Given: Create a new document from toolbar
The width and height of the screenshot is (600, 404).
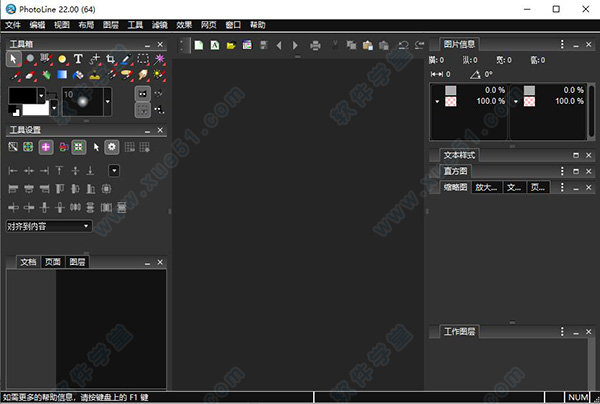Looking at the screenshot, I should pyautogui.click(x=199, y=46).
